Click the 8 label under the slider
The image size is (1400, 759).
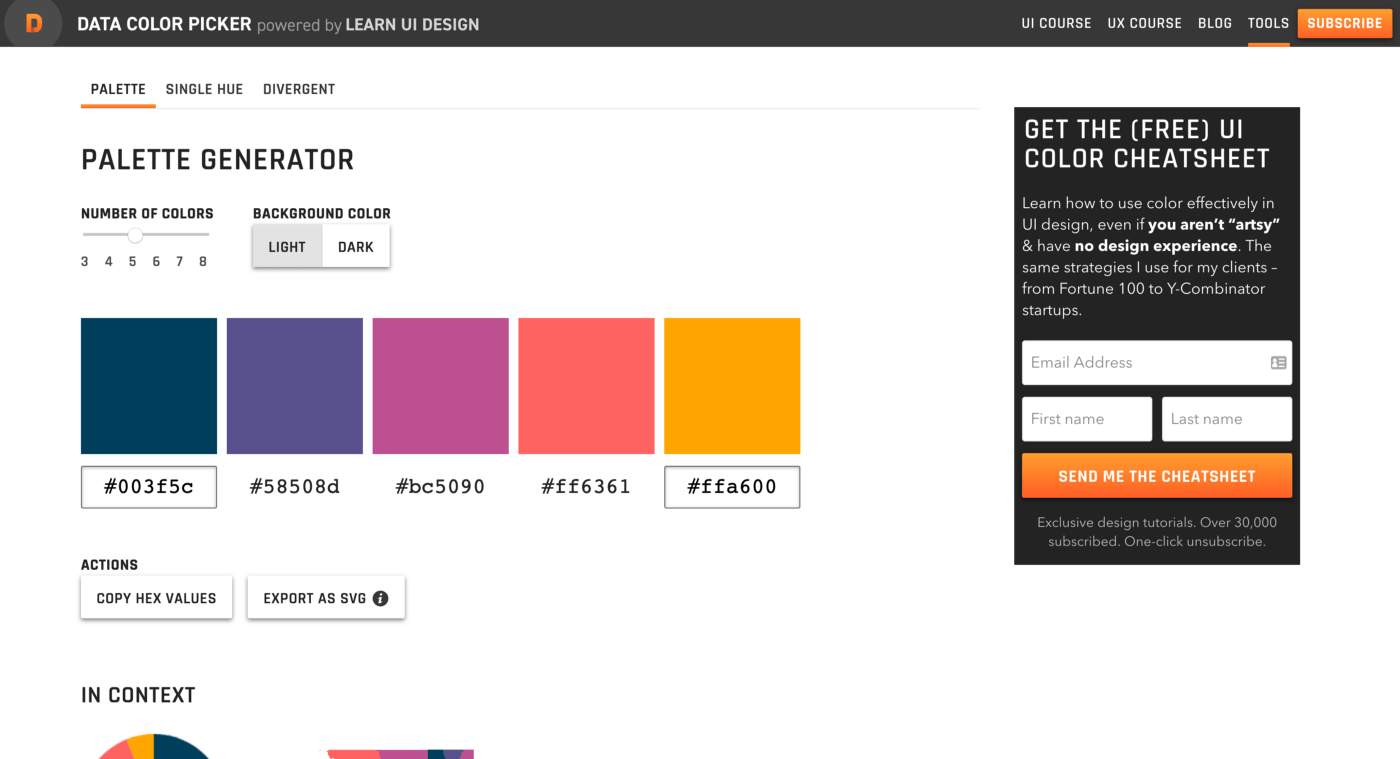203,262
